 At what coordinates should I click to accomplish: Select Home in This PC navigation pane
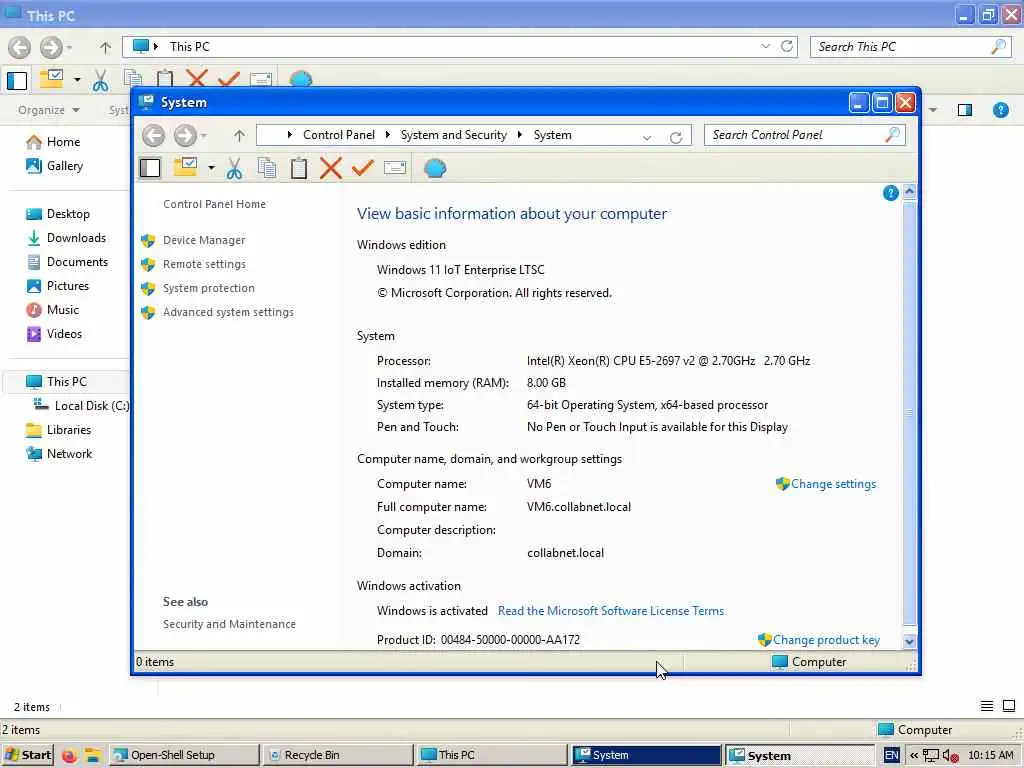coord(63,142)
